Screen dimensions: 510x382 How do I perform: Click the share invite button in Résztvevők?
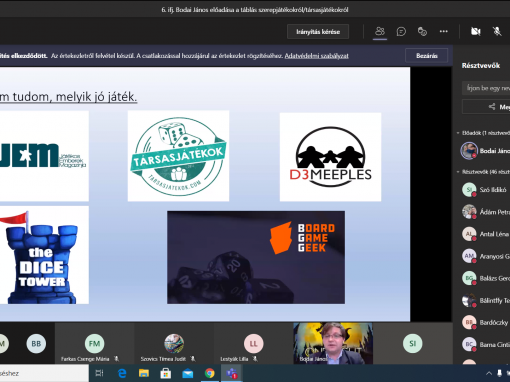tap(486, 107)
